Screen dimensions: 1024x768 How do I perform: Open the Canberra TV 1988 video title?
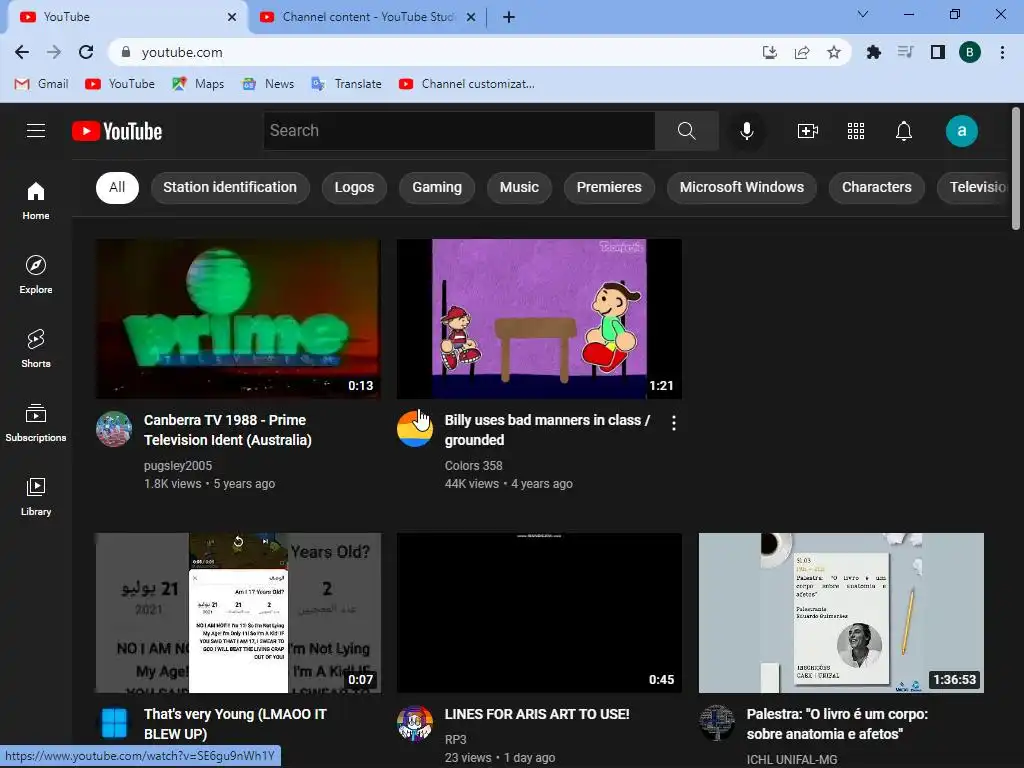228,430
